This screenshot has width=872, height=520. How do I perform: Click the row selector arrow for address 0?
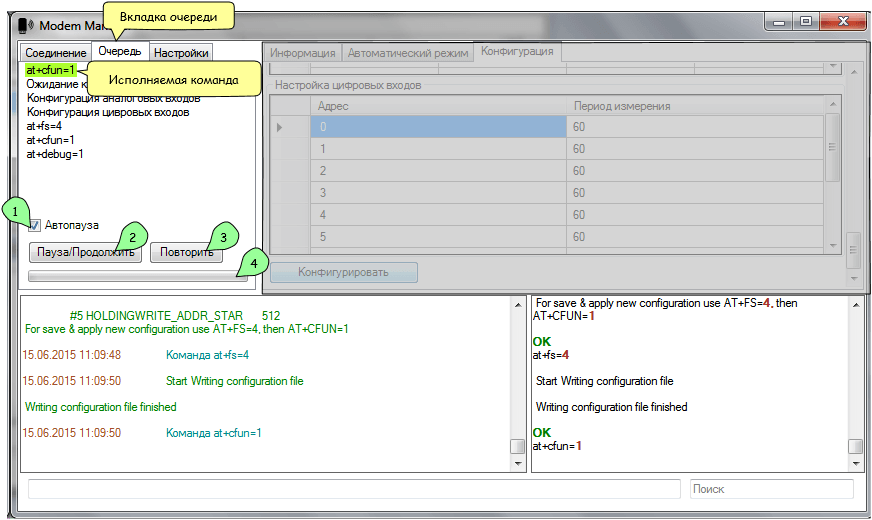pyautogui.click(x=280, y=127)
